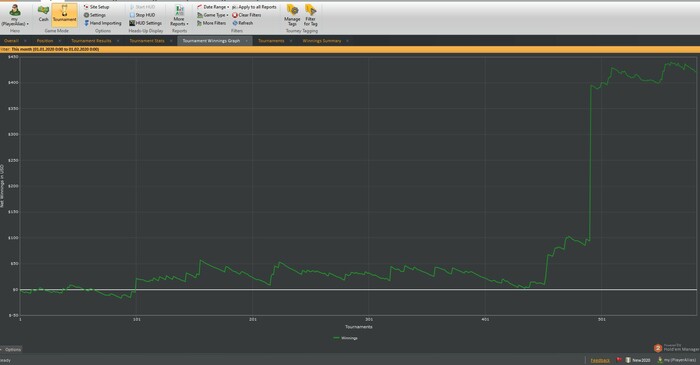
Task: Open the Date Range dropdown
Action: tap(213, 7)
